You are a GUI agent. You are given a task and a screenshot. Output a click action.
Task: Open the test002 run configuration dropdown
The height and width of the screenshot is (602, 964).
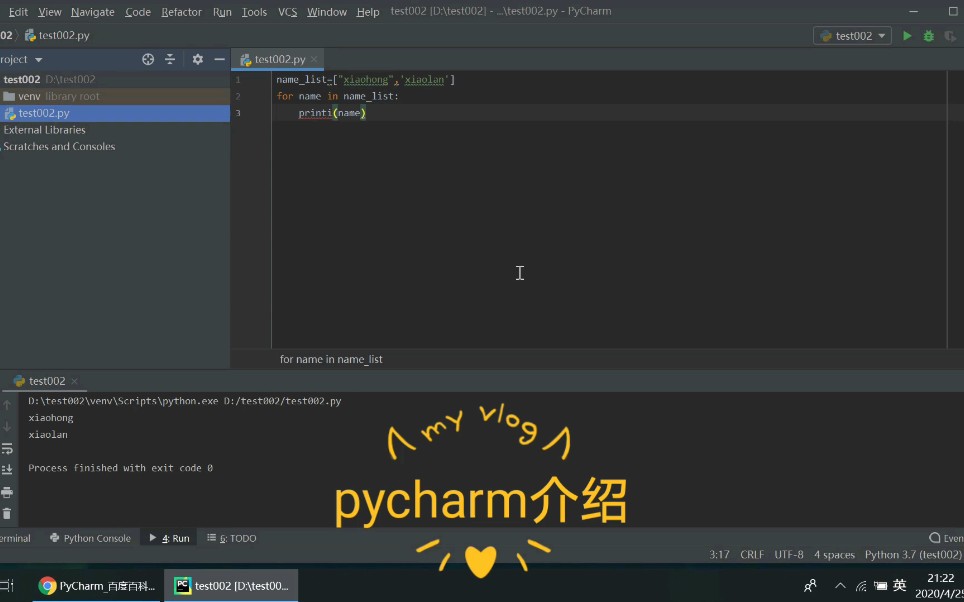(x=852, y=35)
